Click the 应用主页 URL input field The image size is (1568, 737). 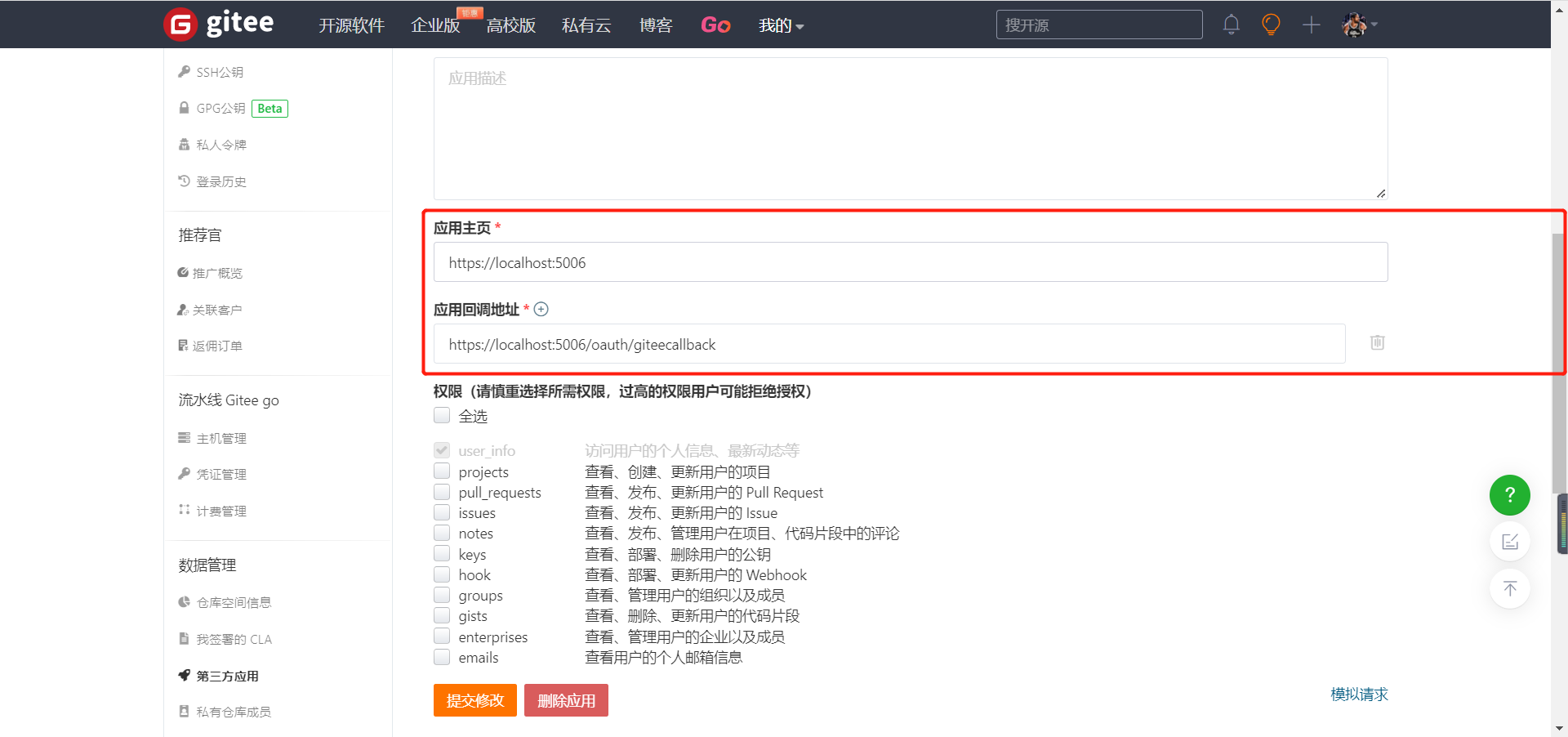click(x=910, y=262)
